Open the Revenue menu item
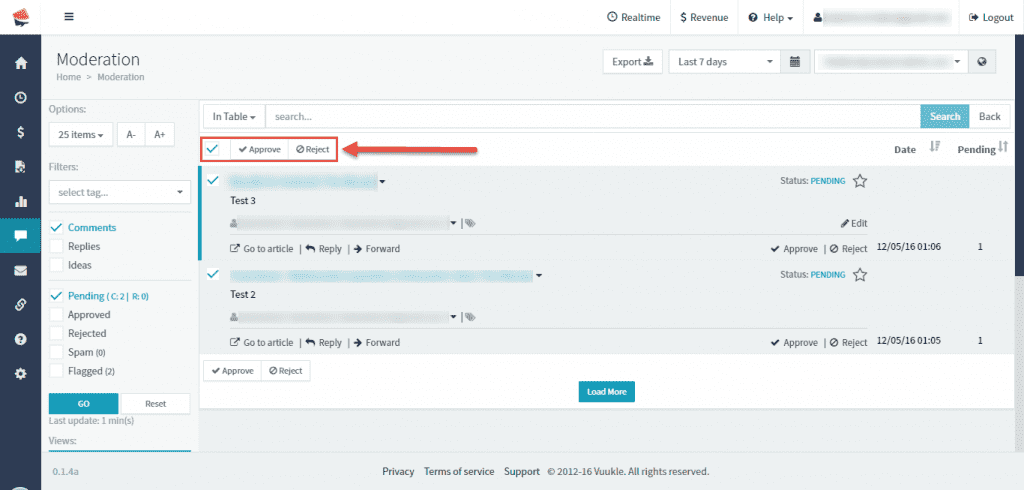 pyautogui.click(x=703, y=17)
